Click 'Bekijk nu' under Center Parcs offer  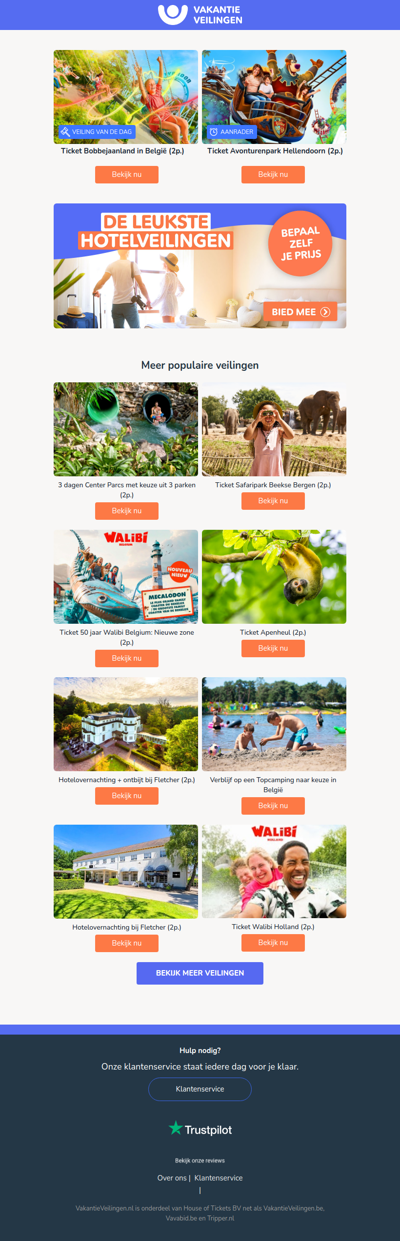[126, 511]
